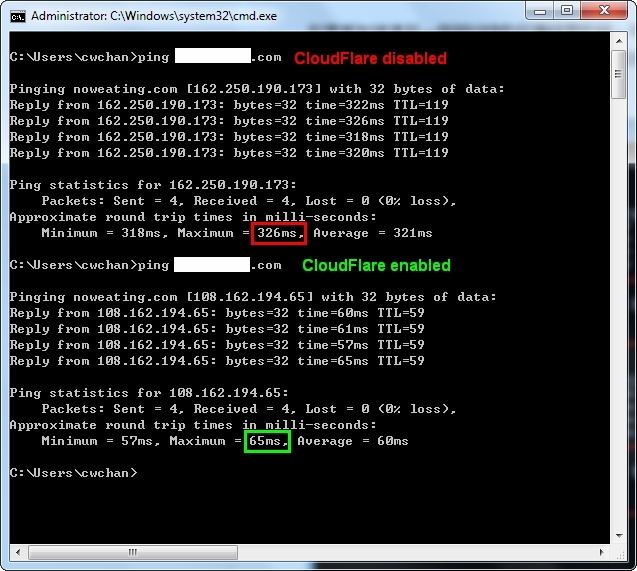Click 'Average = 321ms' value
Viewport: 637px width, 571px height.
point(373,233)
